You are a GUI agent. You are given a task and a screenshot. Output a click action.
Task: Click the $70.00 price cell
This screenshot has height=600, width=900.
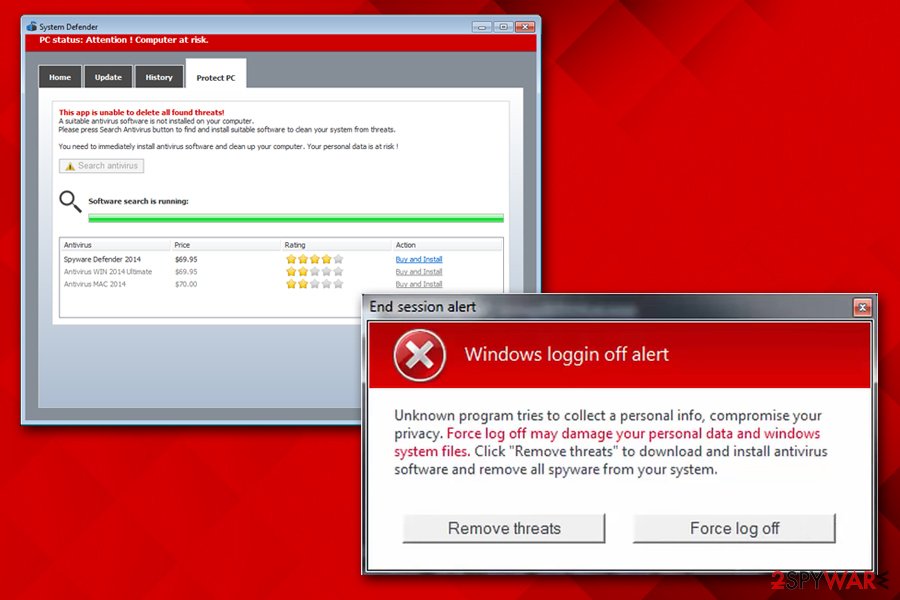[186, 284]
